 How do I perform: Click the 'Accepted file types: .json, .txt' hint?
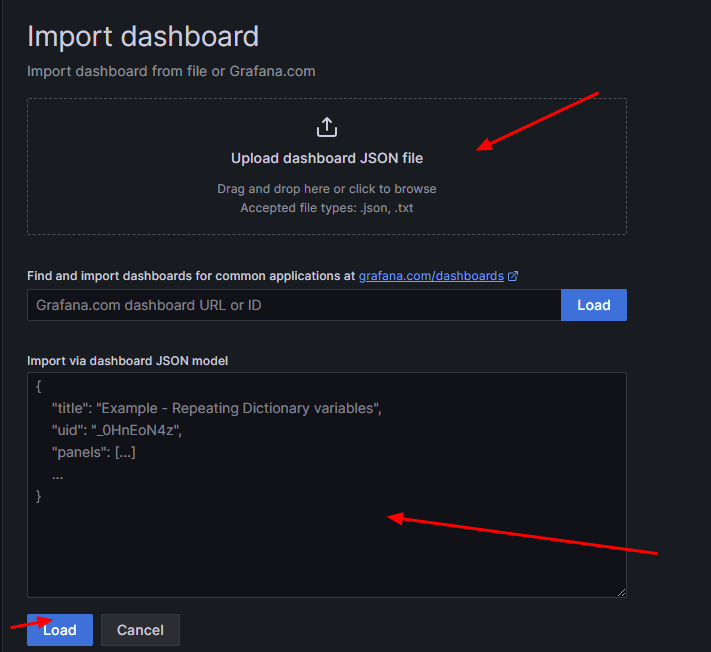pos(327,208)
